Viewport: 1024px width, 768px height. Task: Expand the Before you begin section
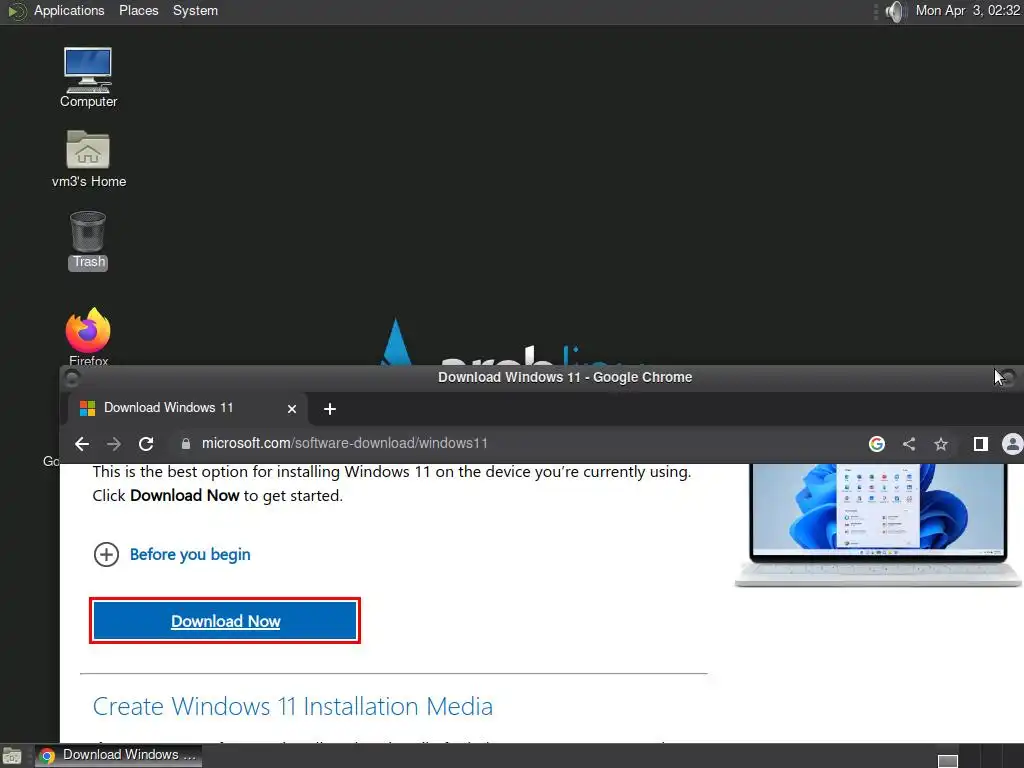172,554
